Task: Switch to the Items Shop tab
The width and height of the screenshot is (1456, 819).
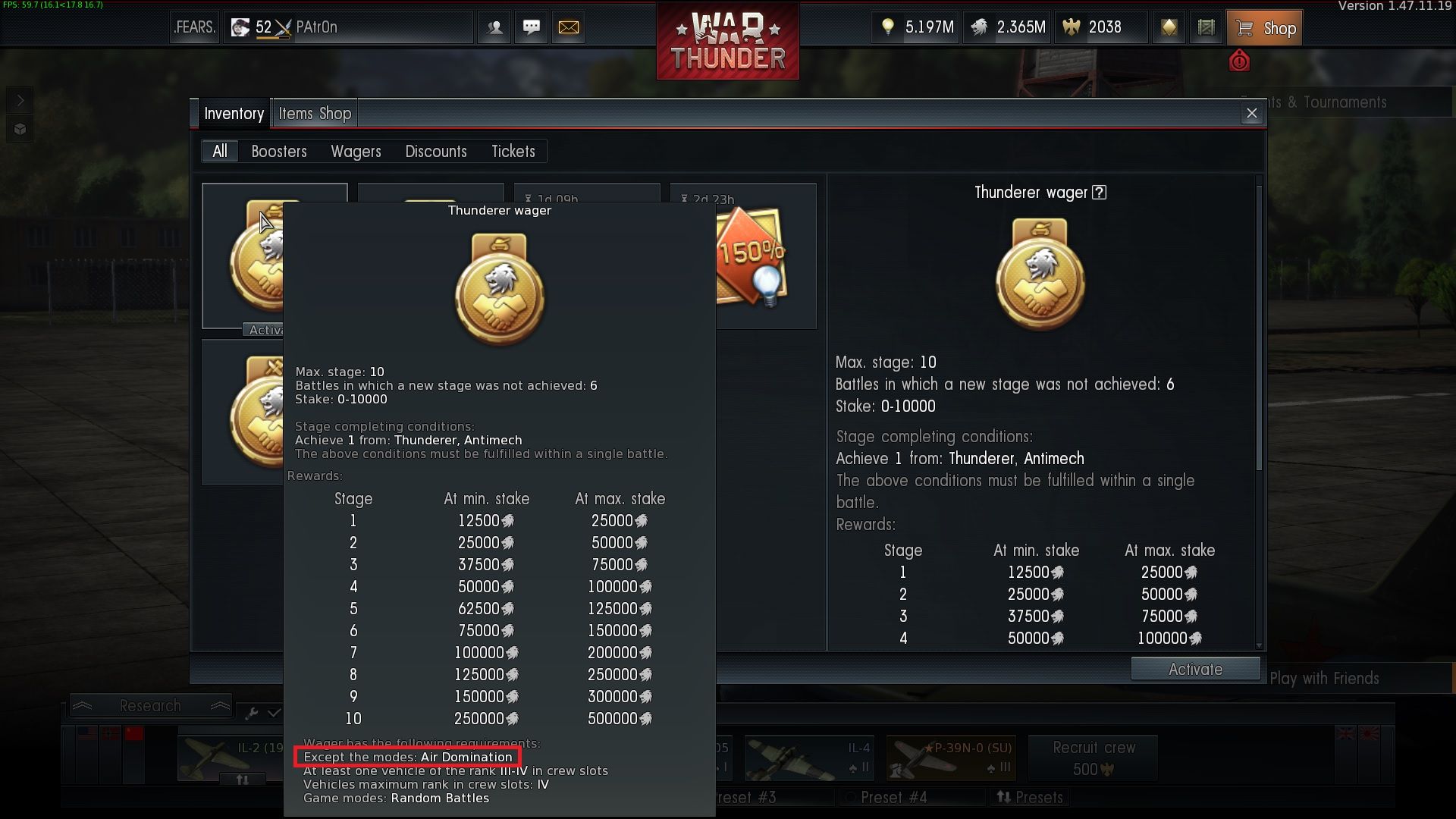Action: 315,114
